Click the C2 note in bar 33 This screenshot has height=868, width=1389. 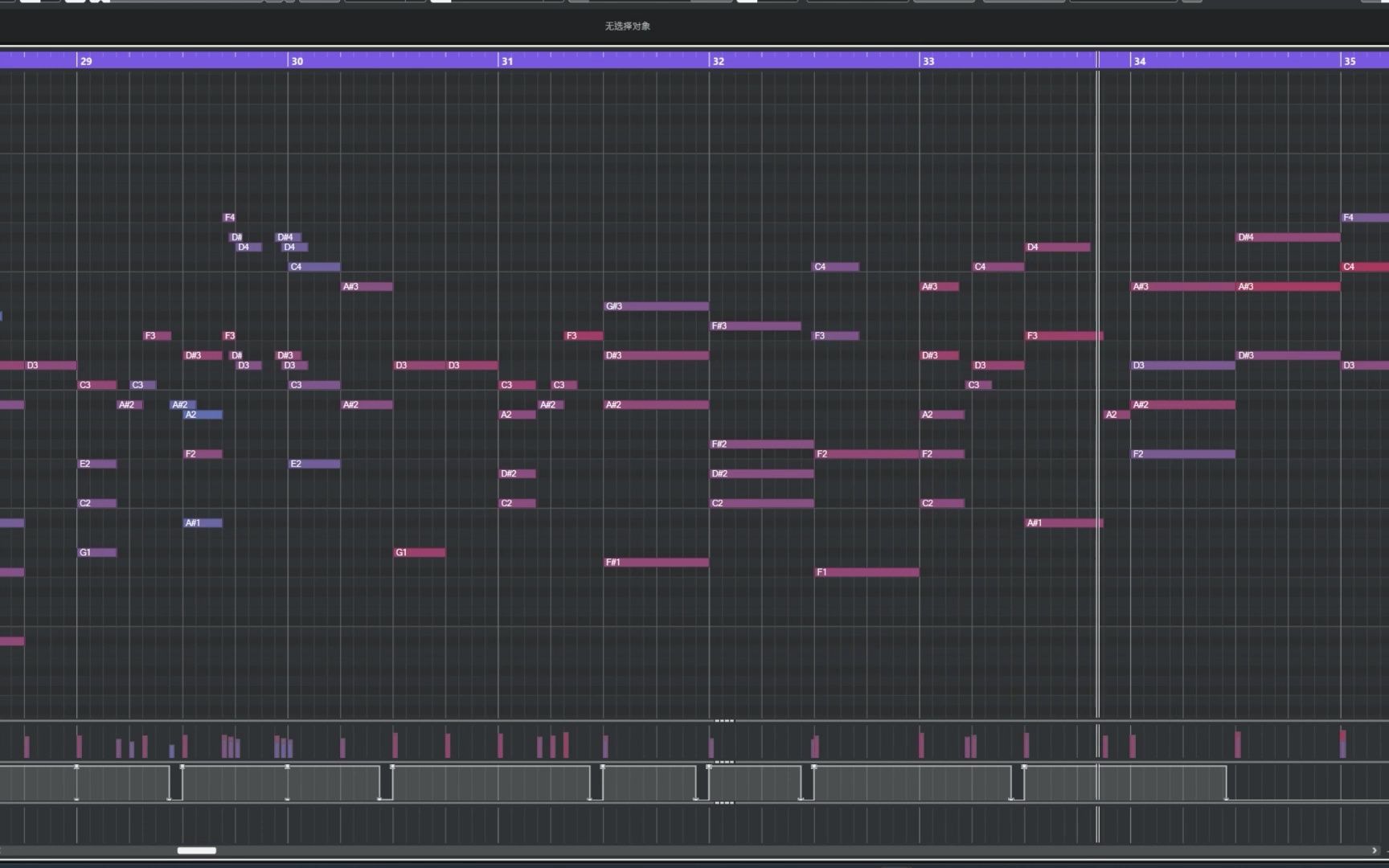[942, 503]
